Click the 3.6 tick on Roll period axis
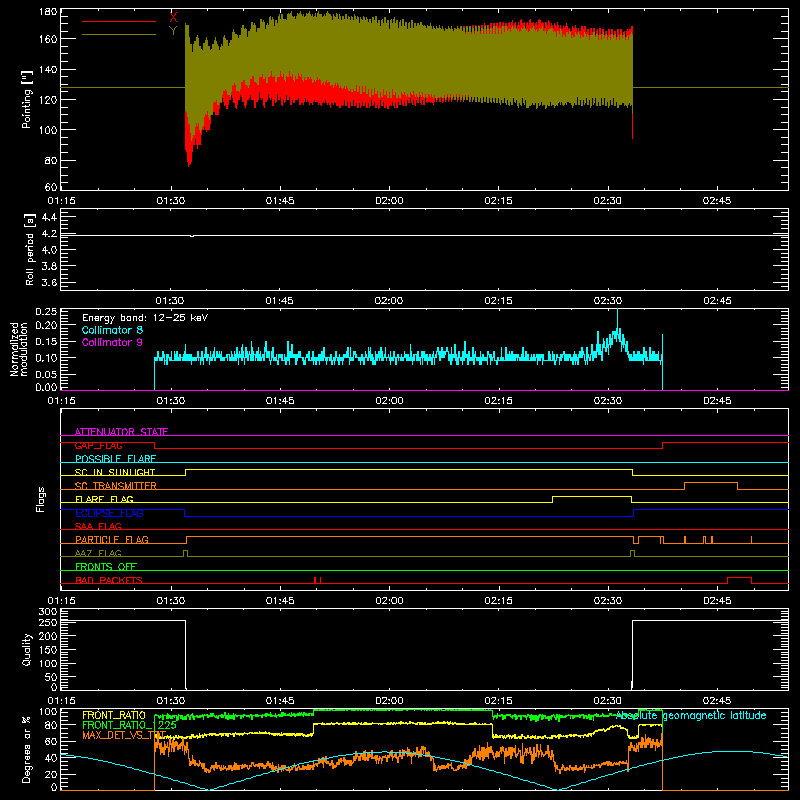 49,282
